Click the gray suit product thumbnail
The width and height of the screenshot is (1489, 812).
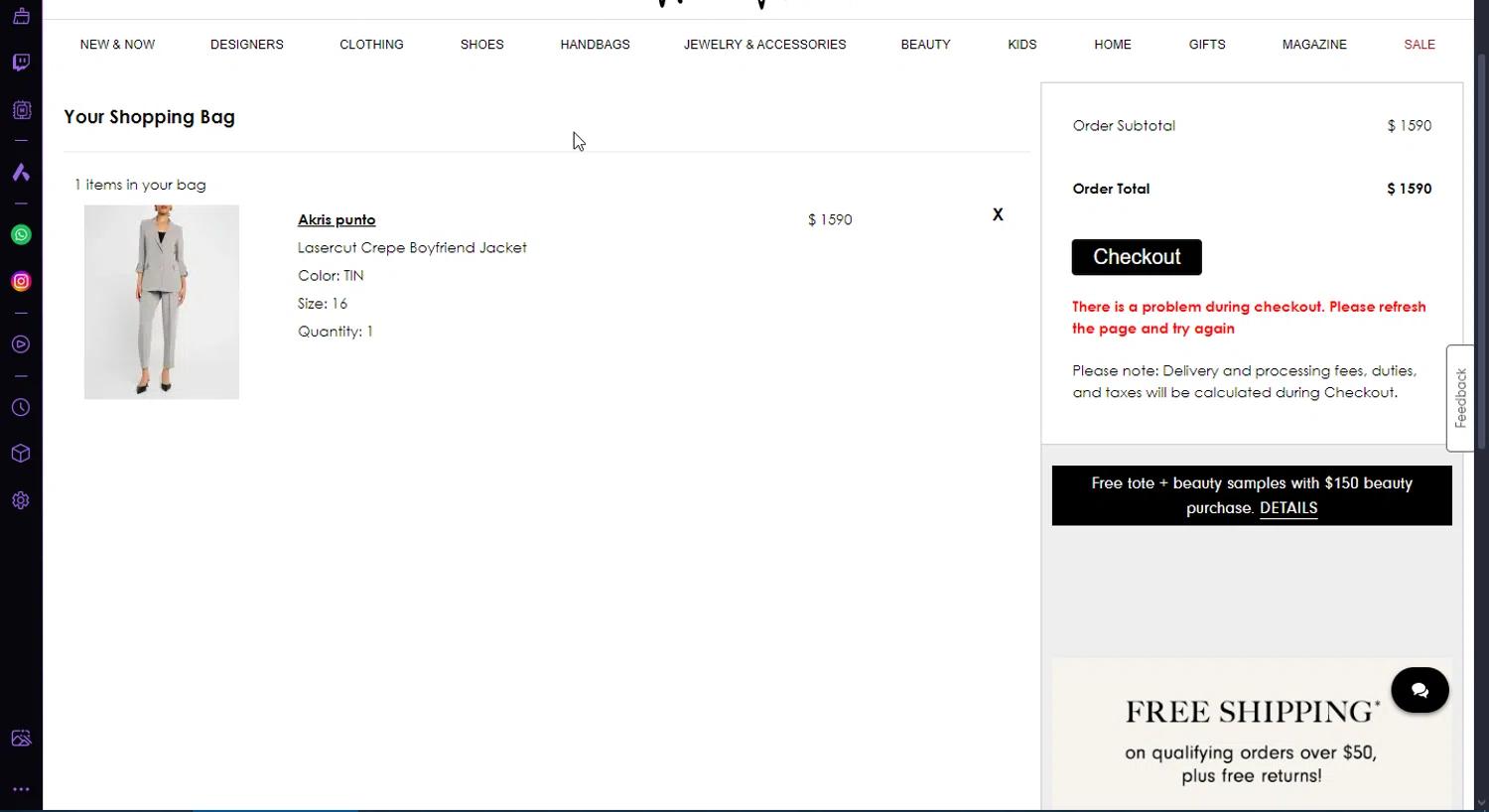click(162, 302)
